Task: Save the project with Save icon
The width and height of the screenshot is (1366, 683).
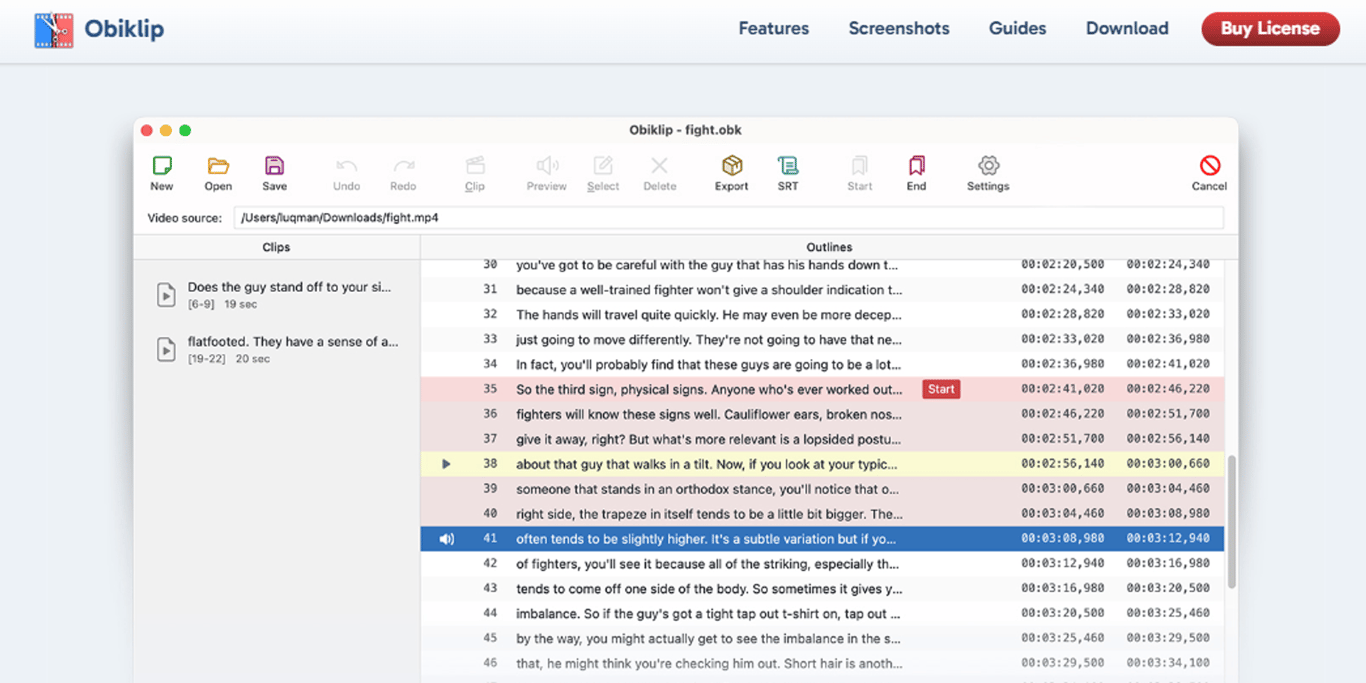Action: (274, 166)
